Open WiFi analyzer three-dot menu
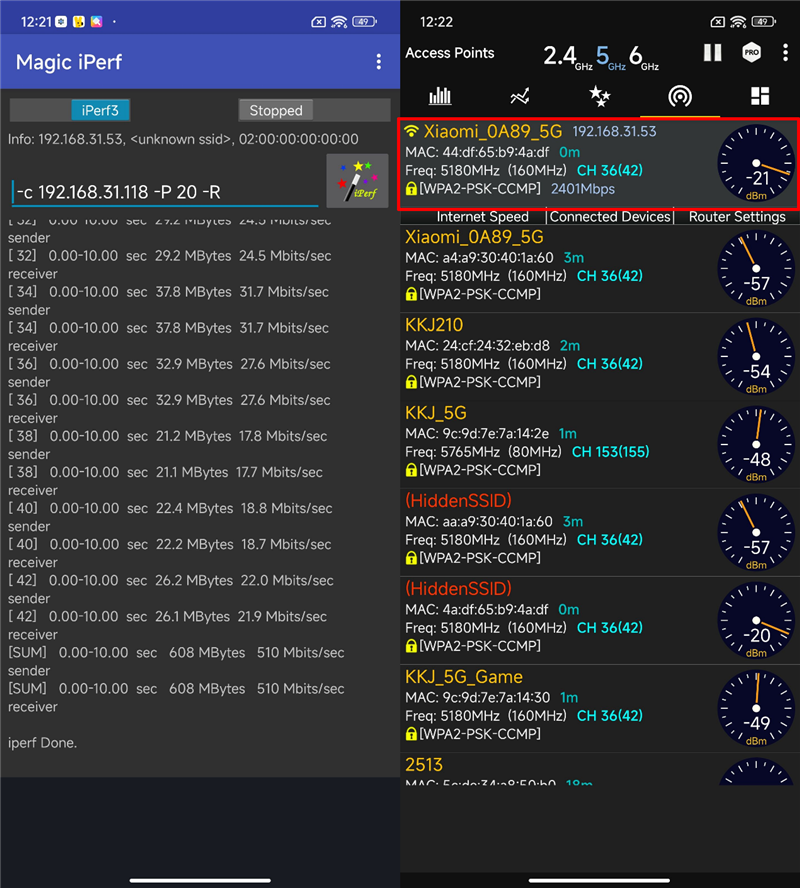Screen dimensions: 800x888 [x=785, y=53]
